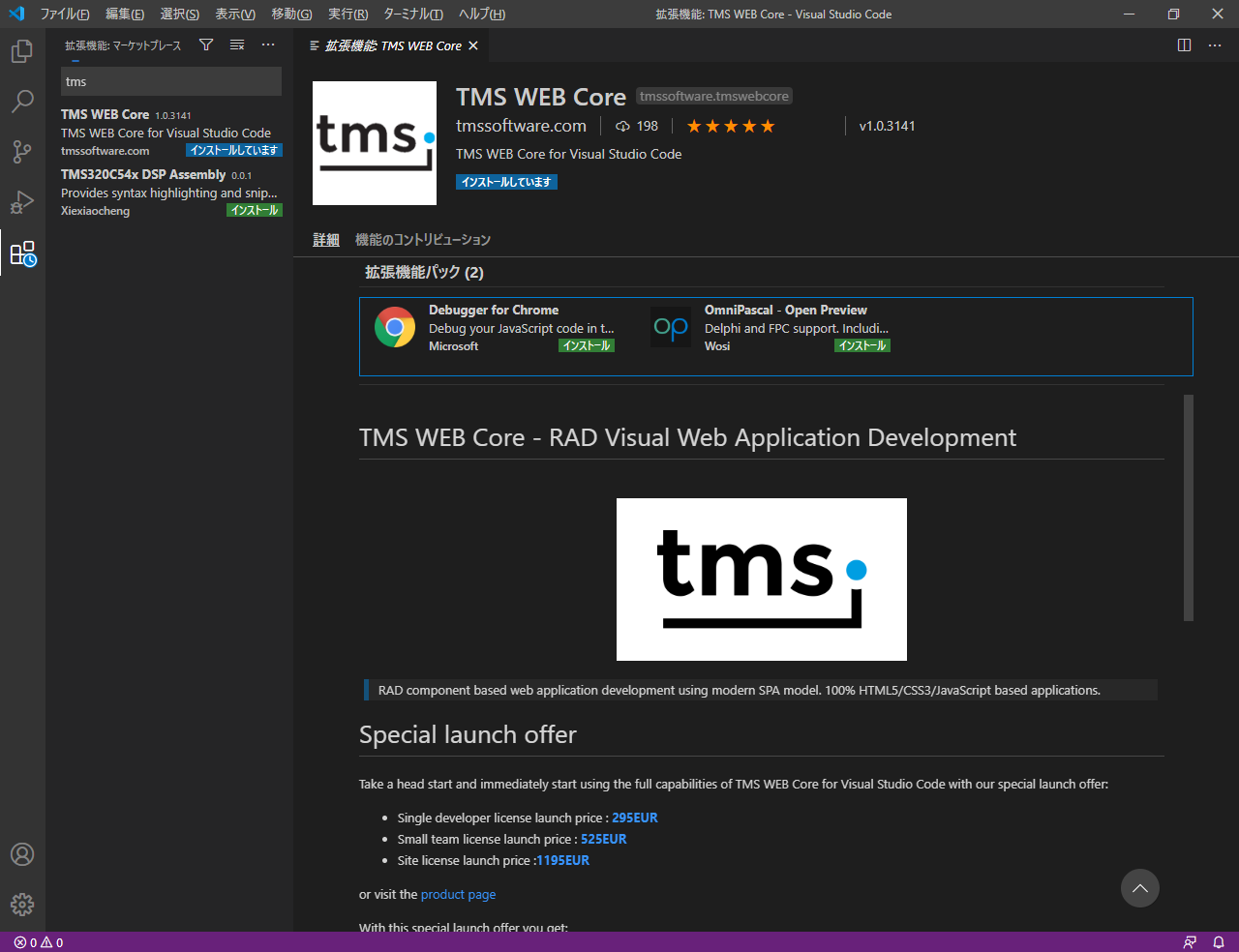Screen dimensions: 1239x952
Task: Click the v1.0.3141 version text
Action: (887, 126)
